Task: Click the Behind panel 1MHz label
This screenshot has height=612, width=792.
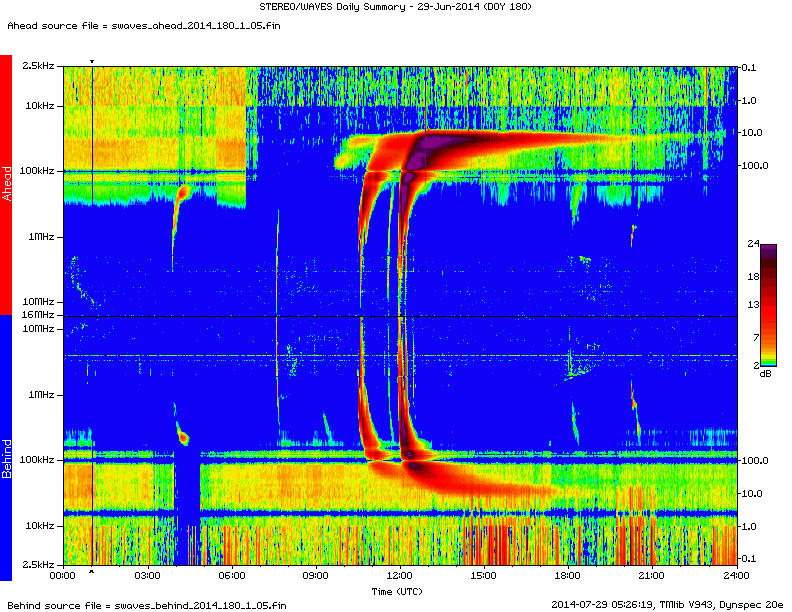Action: 41,395
